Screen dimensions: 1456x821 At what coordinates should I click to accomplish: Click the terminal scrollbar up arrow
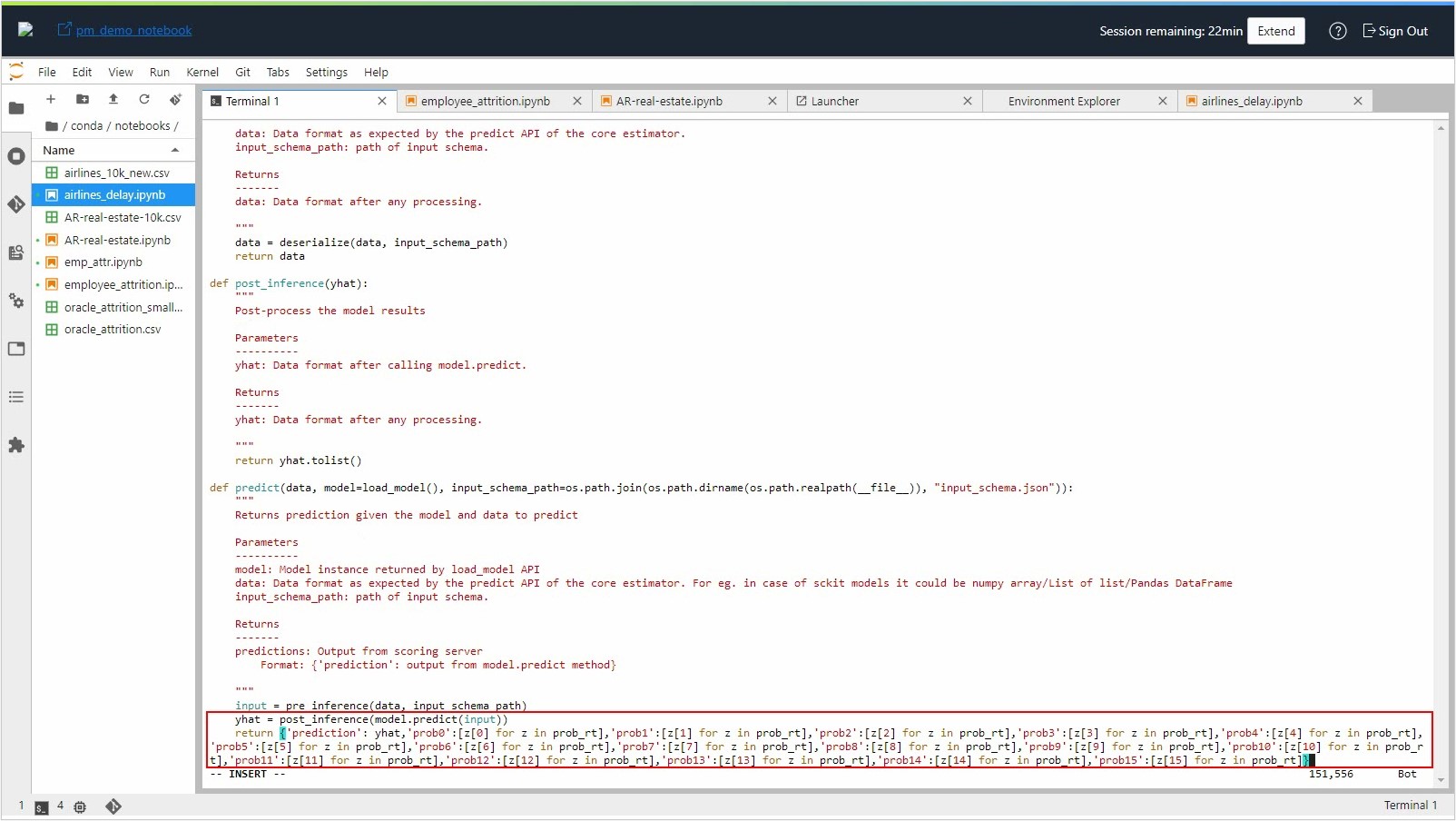tap(1441, 129)
